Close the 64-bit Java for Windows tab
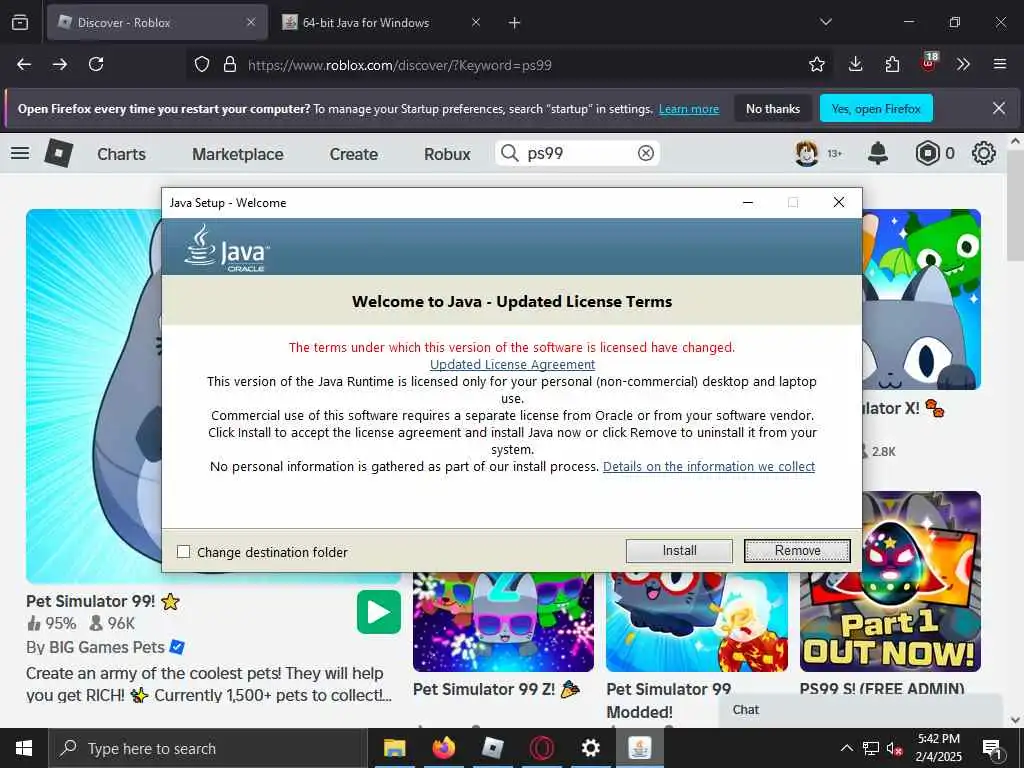Viewport: 1024px width, 768px height. pos(476,23)
